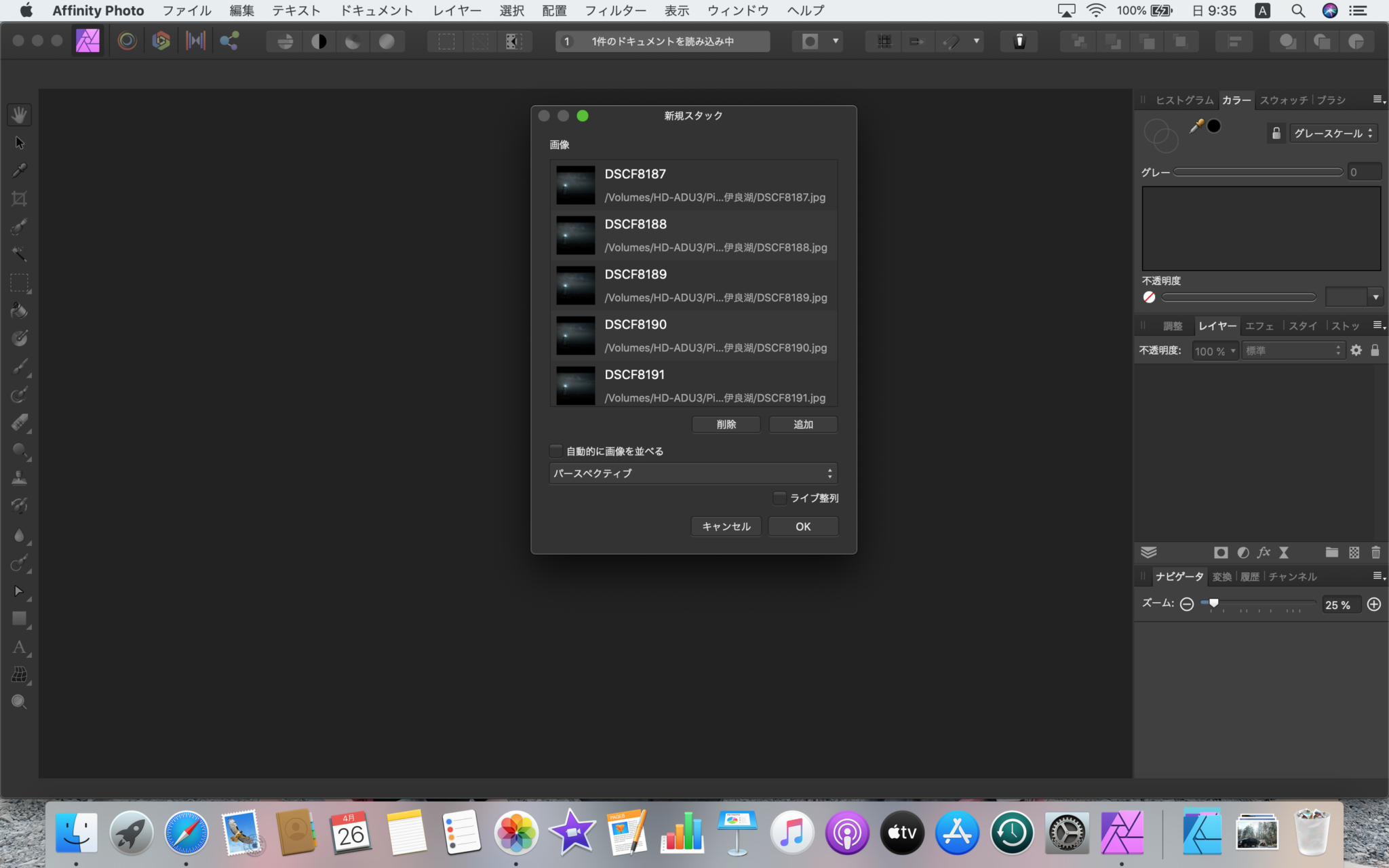Select the Zoom tool magnifier
This screenshot has width=1389, height=868.
[x=19, y=702]
